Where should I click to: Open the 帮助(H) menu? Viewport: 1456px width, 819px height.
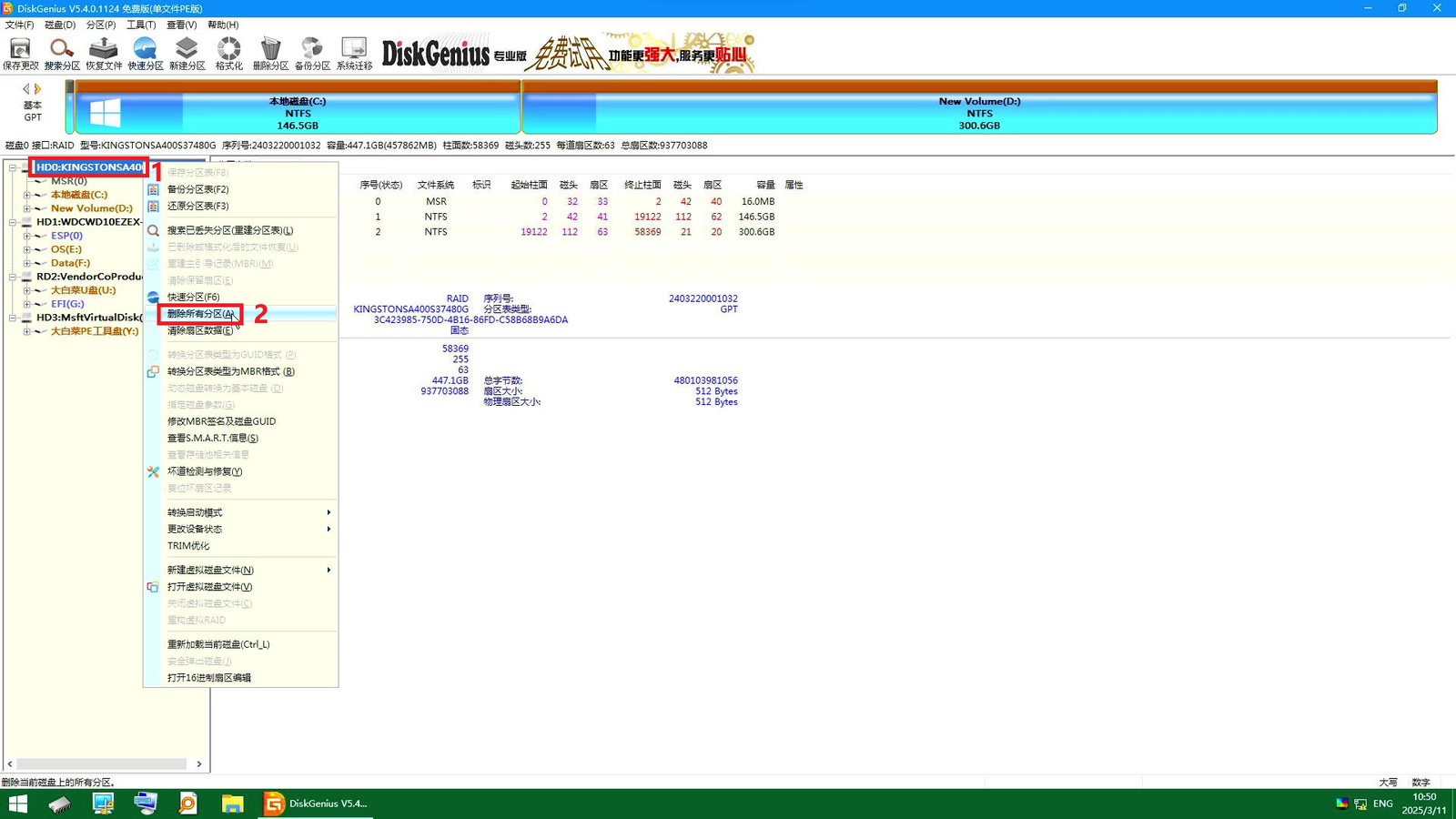tap(223, 25)
